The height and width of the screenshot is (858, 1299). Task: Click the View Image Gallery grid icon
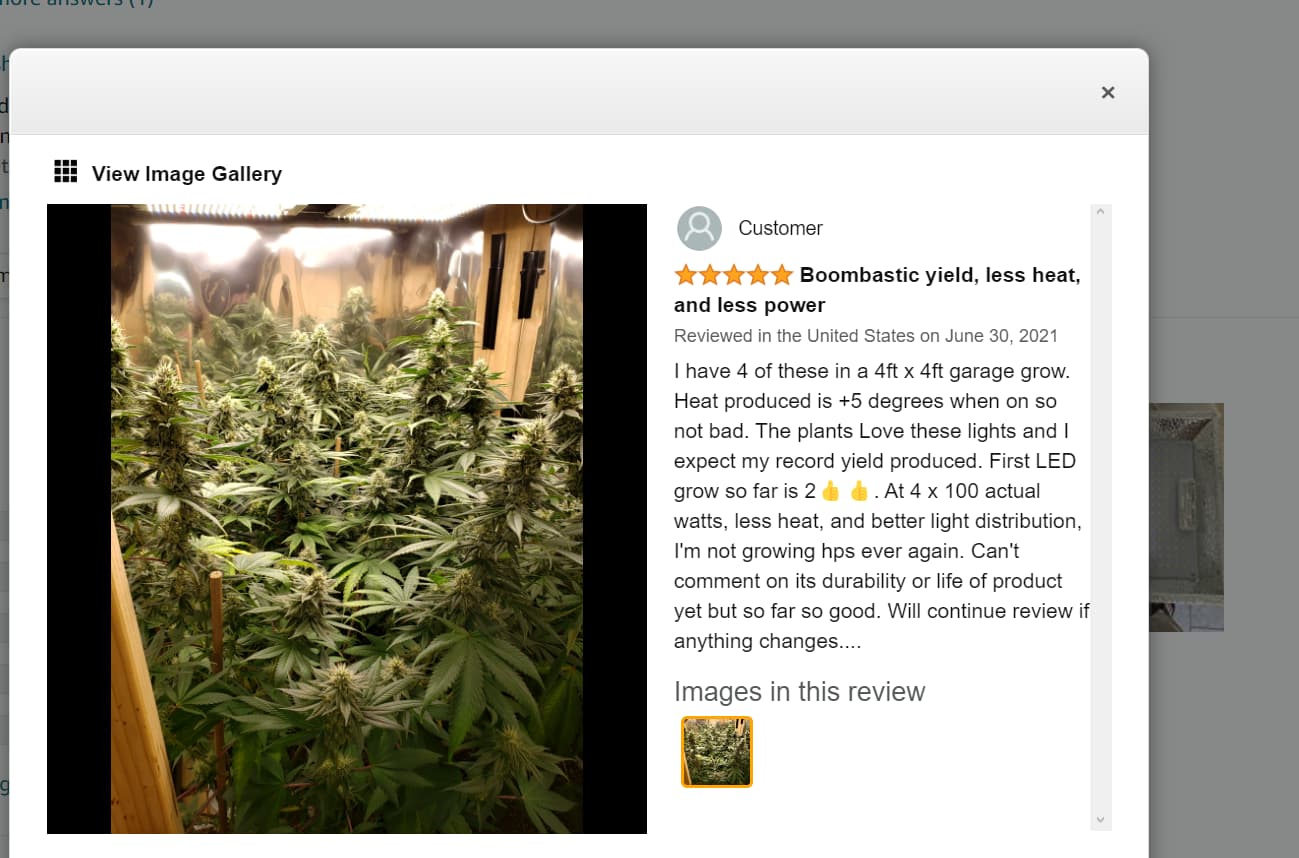point(65,172)
